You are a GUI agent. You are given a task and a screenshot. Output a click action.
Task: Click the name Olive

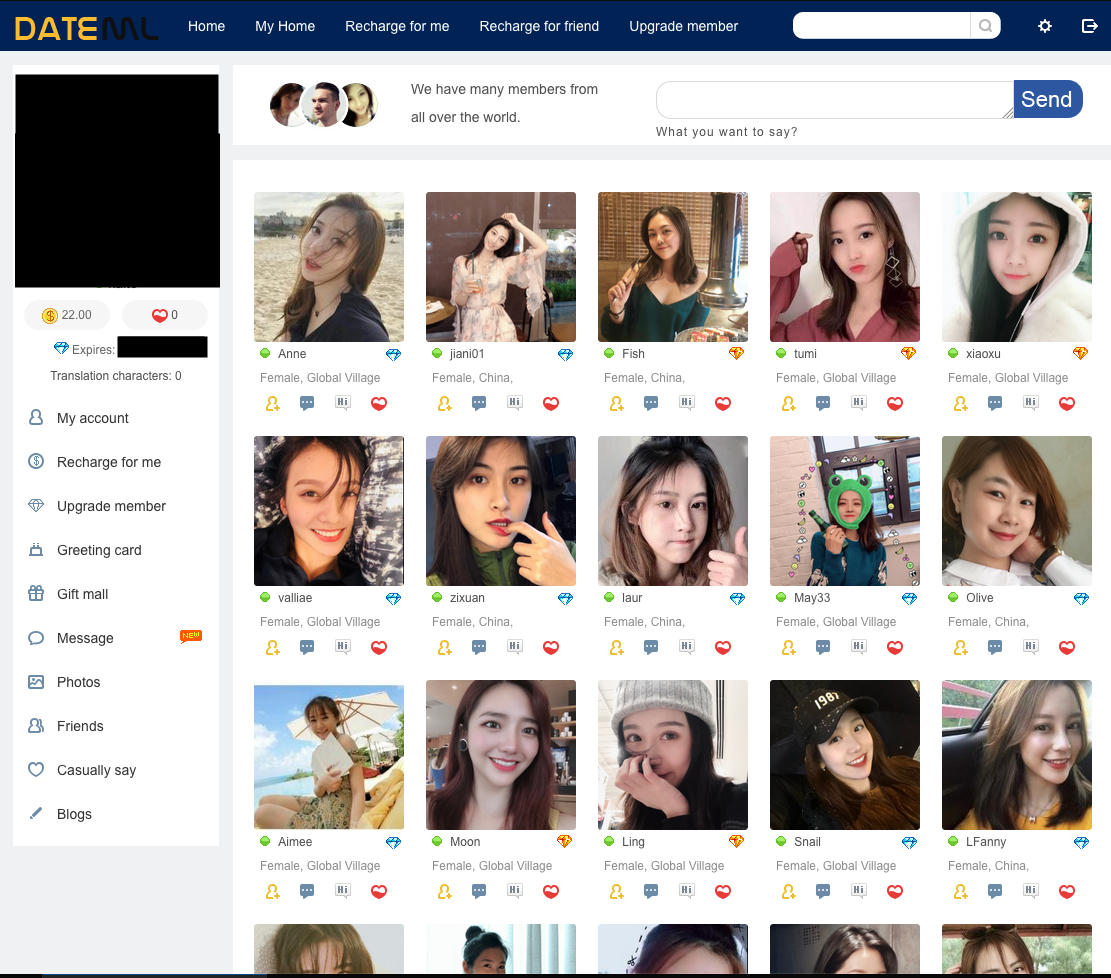[x=979, y=598]
